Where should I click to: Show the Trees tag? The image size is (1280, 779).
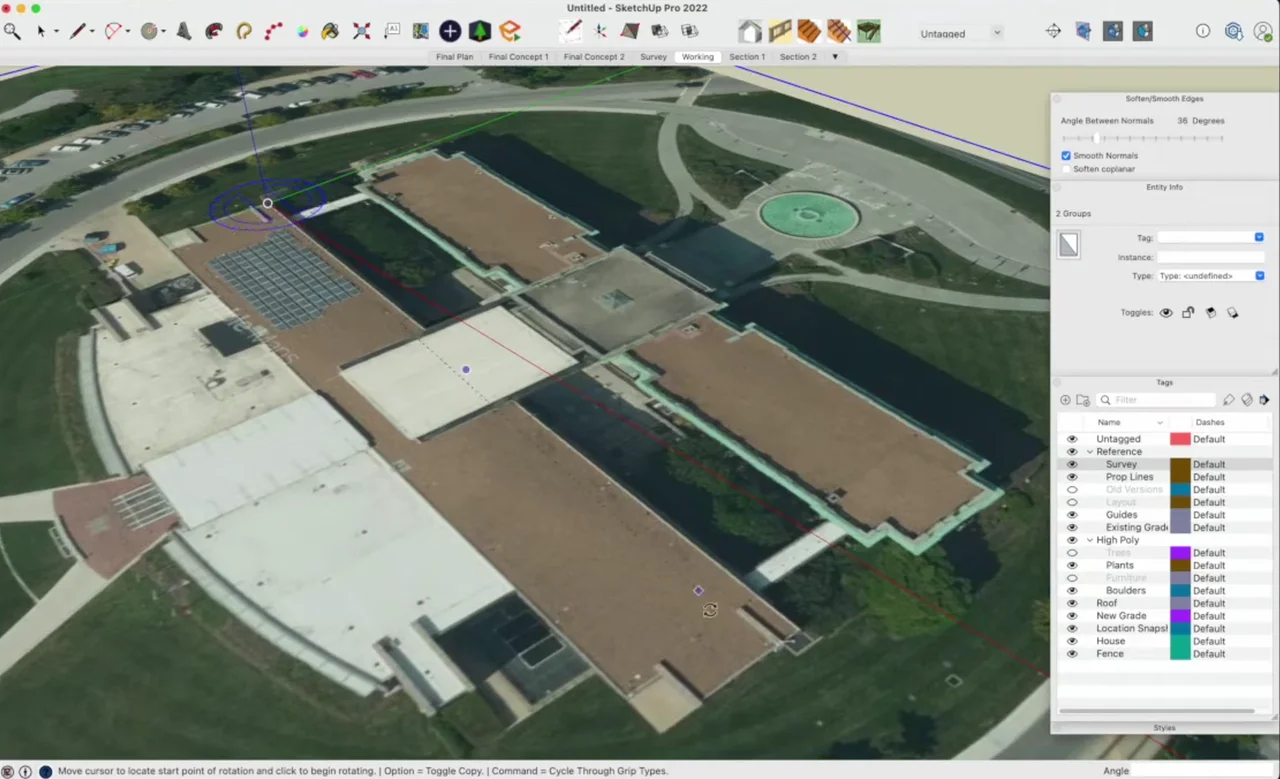click(x=1072, y=553)
